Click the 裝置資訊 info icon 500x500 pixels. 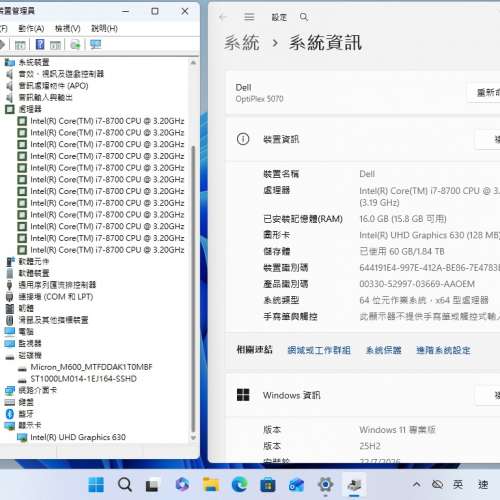(x=243, y=139)
